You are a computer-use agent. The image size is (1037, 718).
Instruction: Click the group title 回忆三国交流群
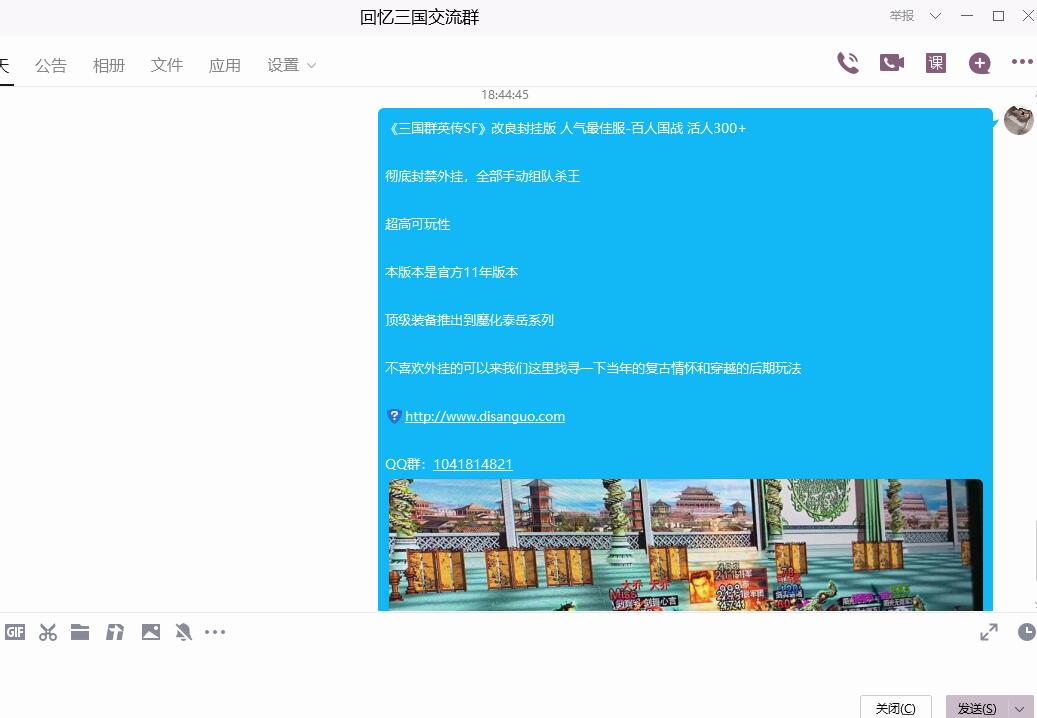pyautogui.click(x=419, y=17)
